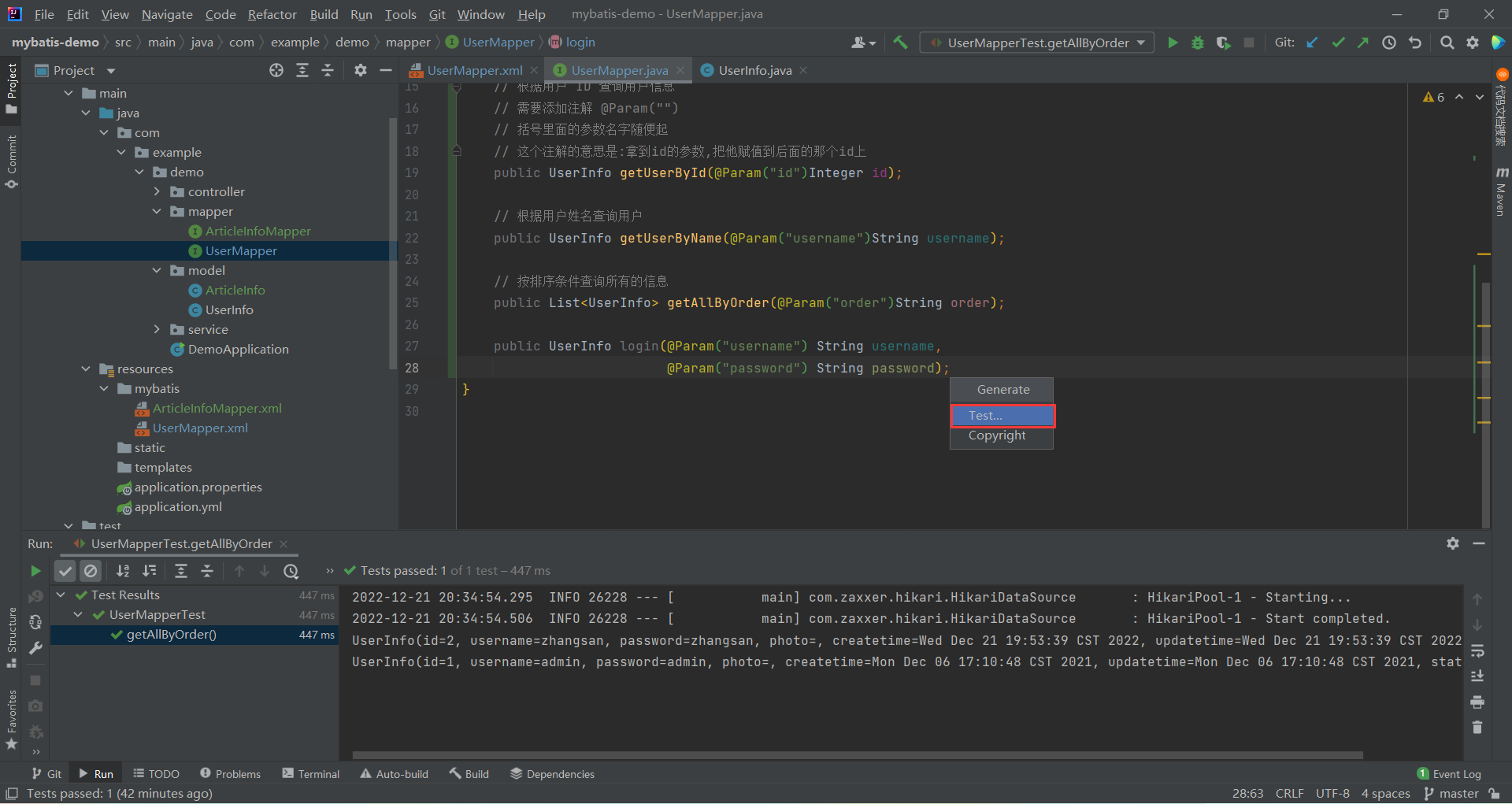Toggle soft-wrap in console

pos(1477,651)
